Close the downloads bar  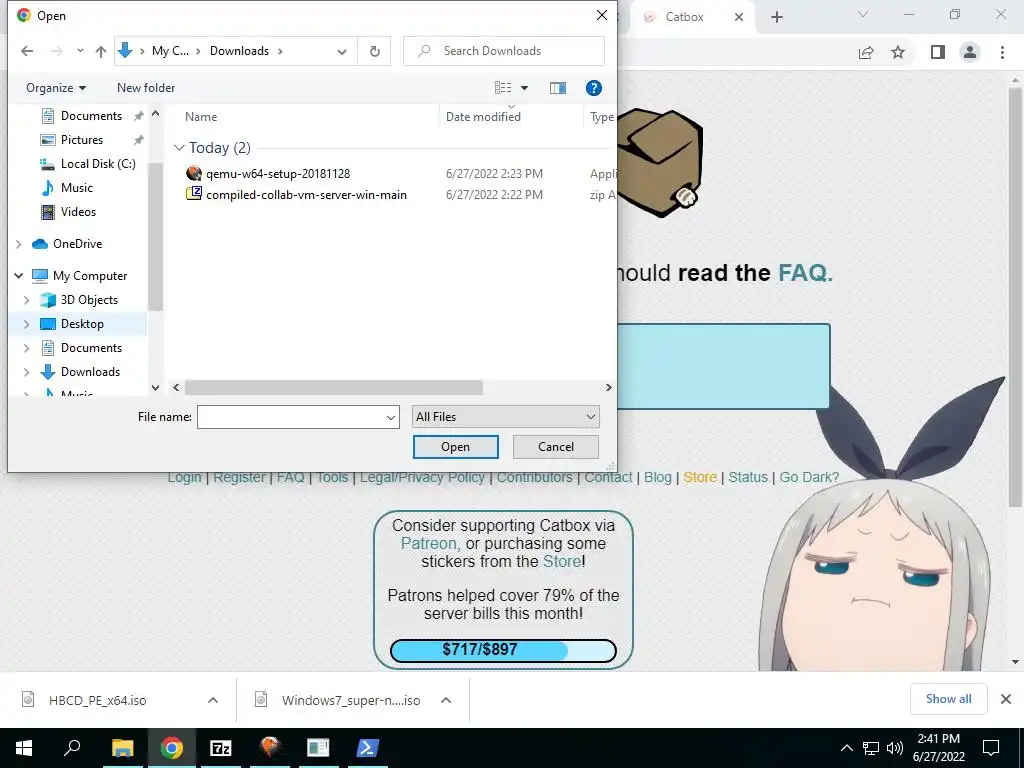1006,699
